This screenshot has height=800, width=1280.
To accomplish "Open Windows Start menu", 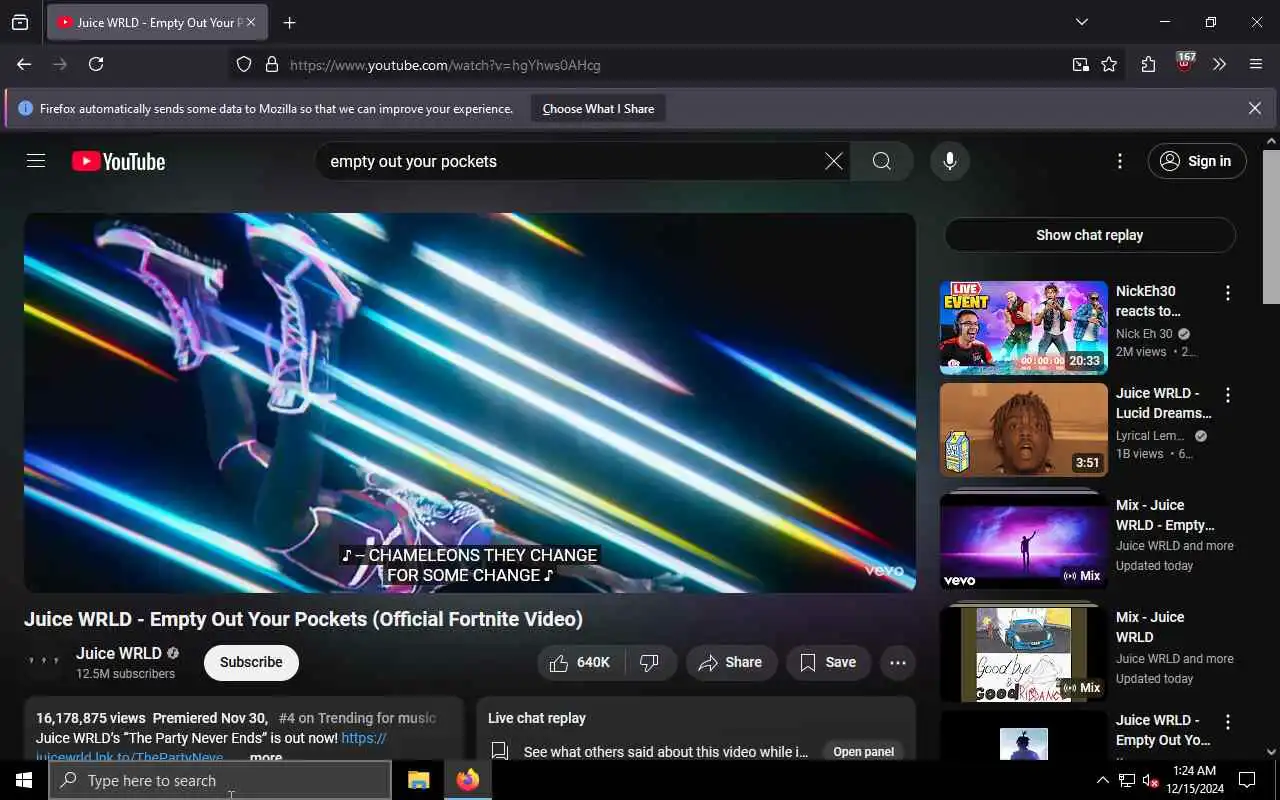I will pos(24,780).
